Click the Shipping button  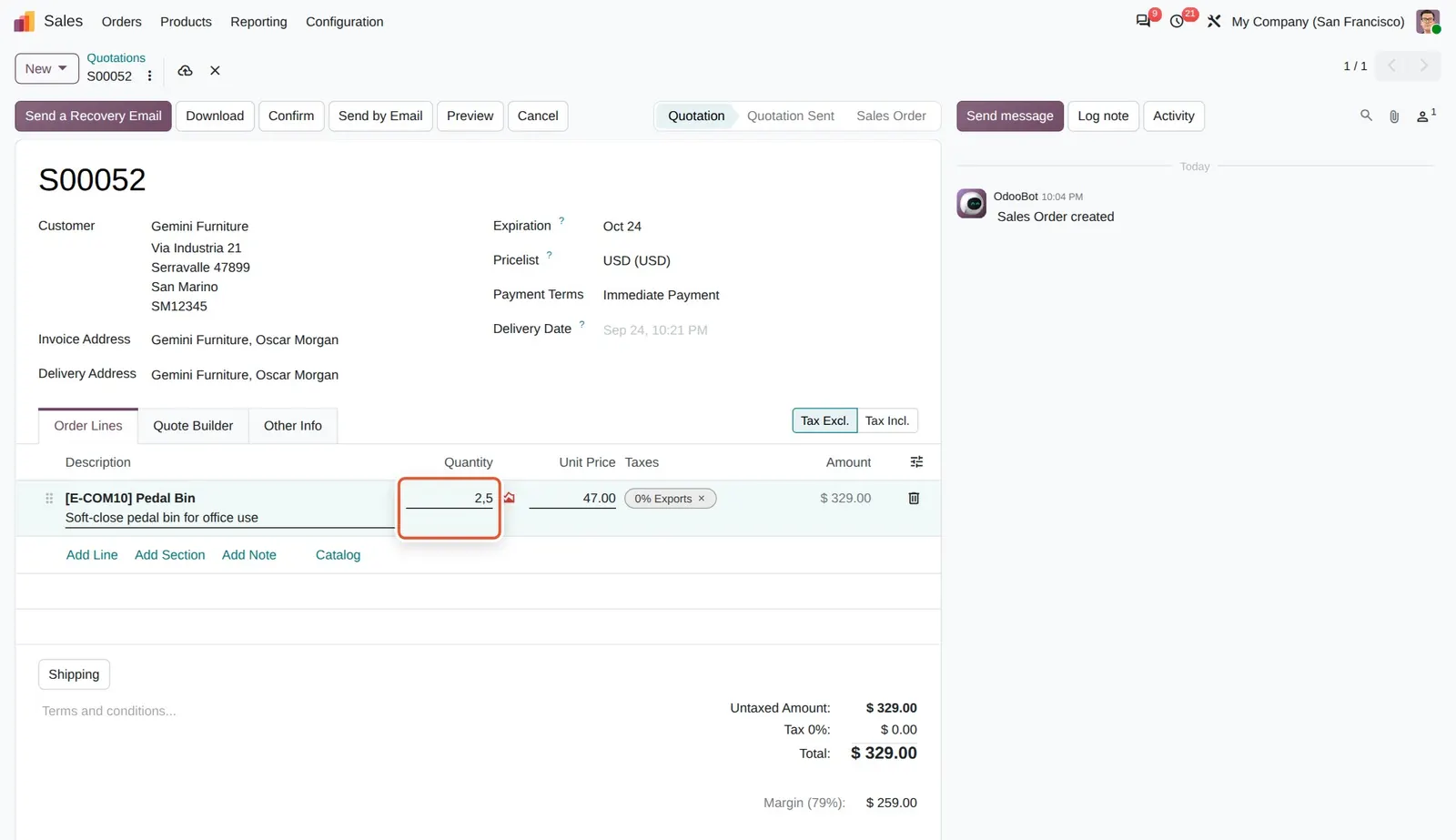(74, 674)
